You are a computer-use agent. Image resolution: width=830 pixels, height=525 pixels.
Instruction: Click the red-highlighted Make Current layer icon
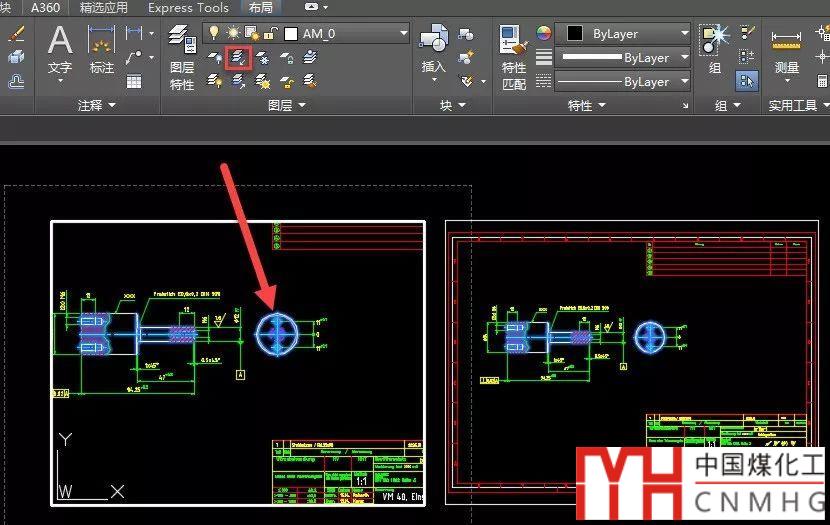[239, 58]
